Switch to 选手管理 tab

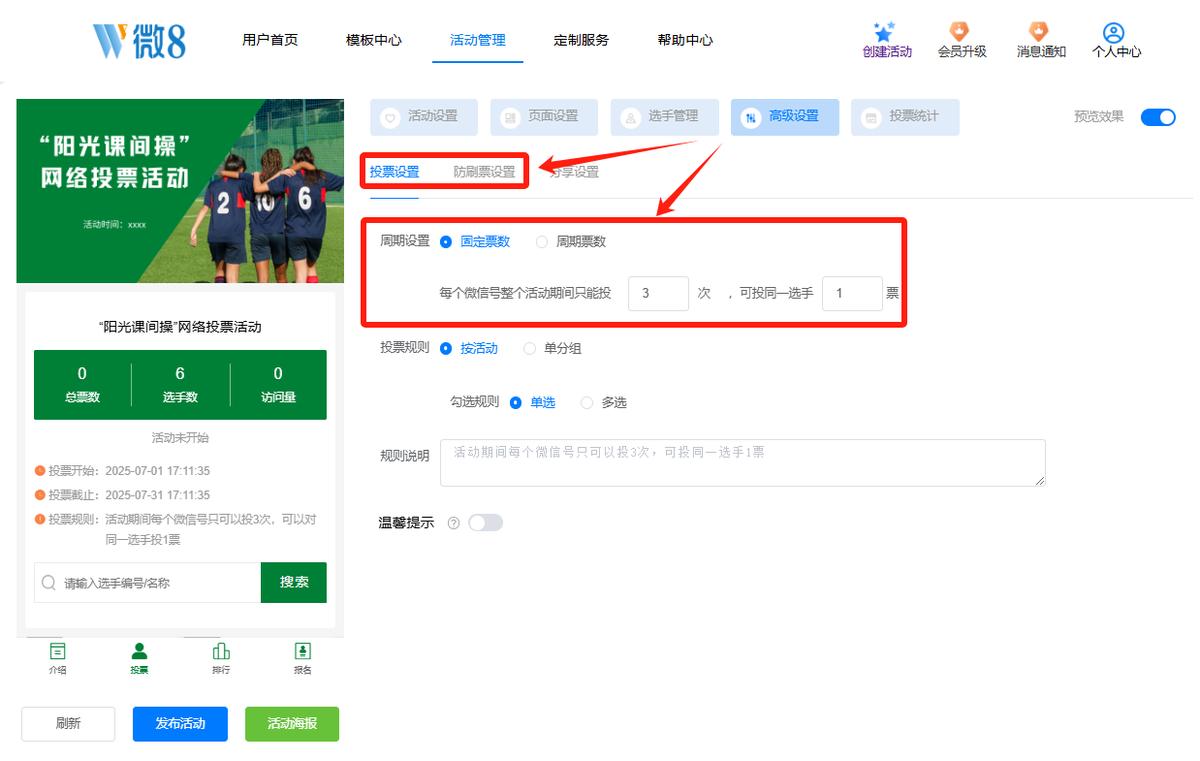pyautogui.click(x=664, y=117)
